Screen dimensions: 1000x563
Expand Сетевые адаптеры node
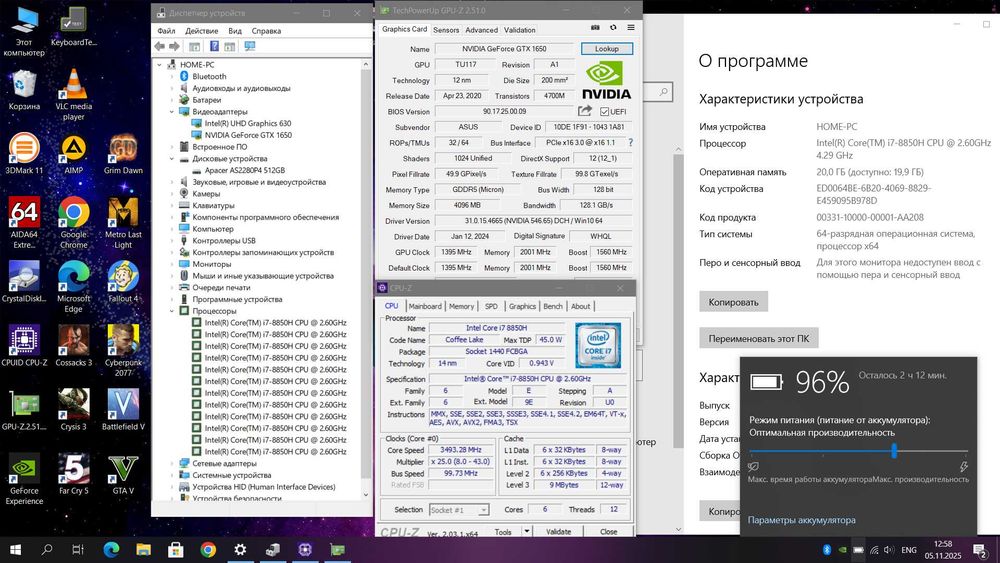point(172,464)
